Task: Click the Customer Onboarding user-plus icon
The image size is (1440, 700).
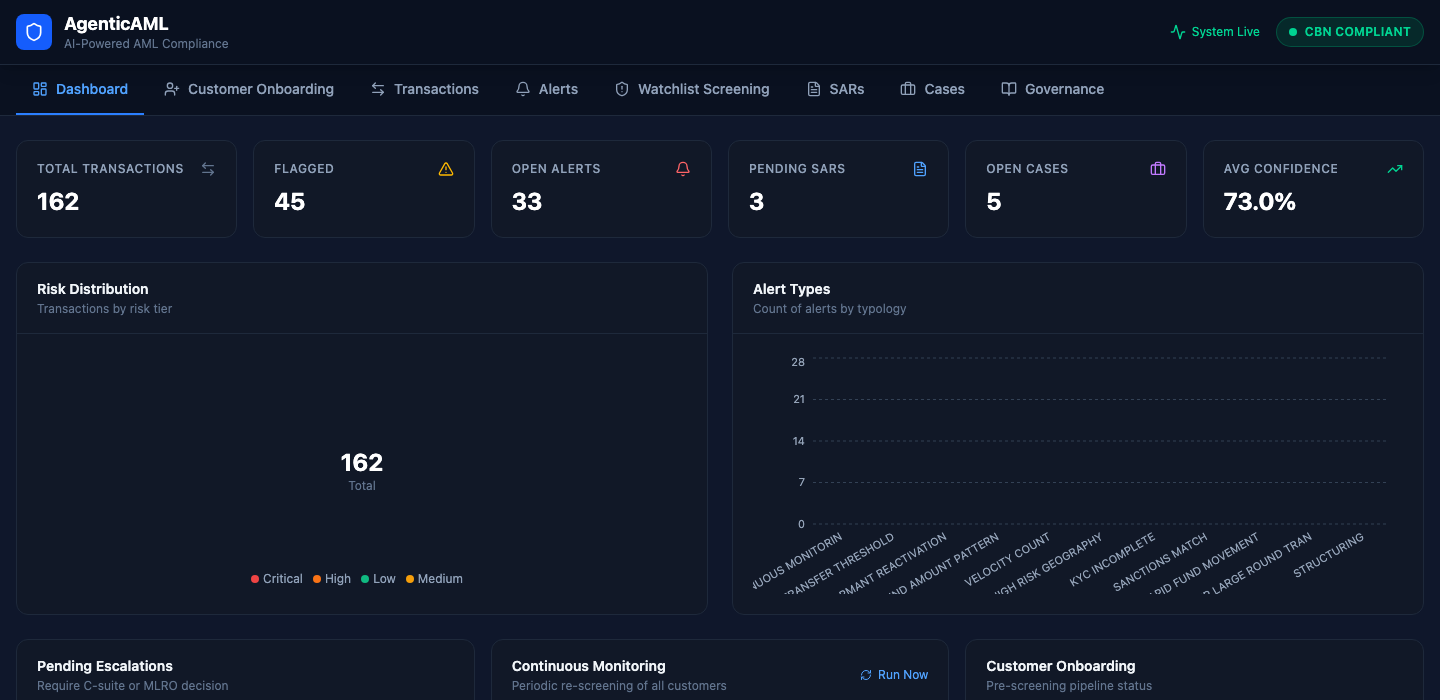Action: click(172, 89)
